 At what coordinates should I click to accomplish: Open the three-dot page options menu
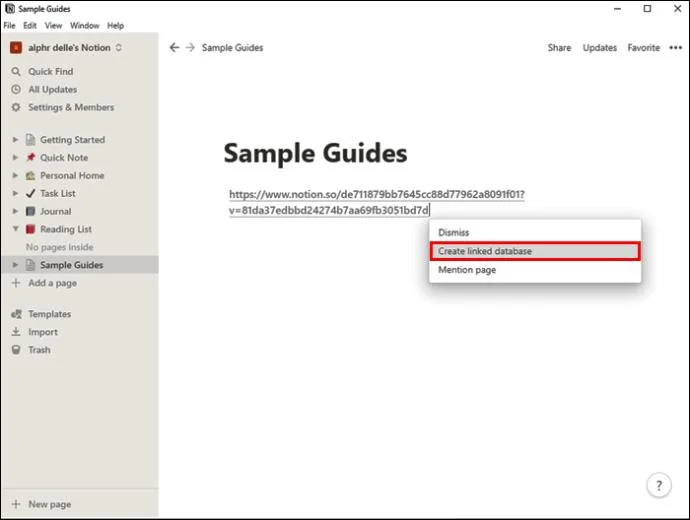click(675, 48)
